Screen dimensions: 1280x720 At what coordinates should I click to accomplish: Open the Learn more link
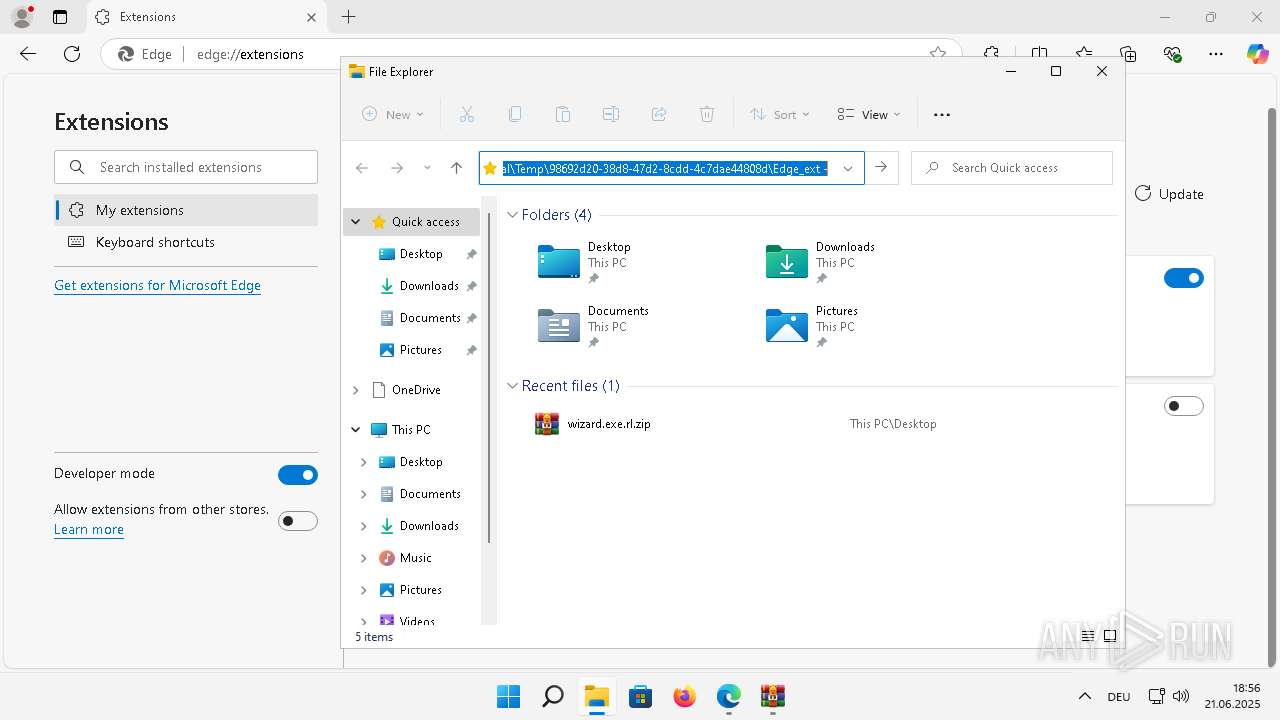click(89, 530)
